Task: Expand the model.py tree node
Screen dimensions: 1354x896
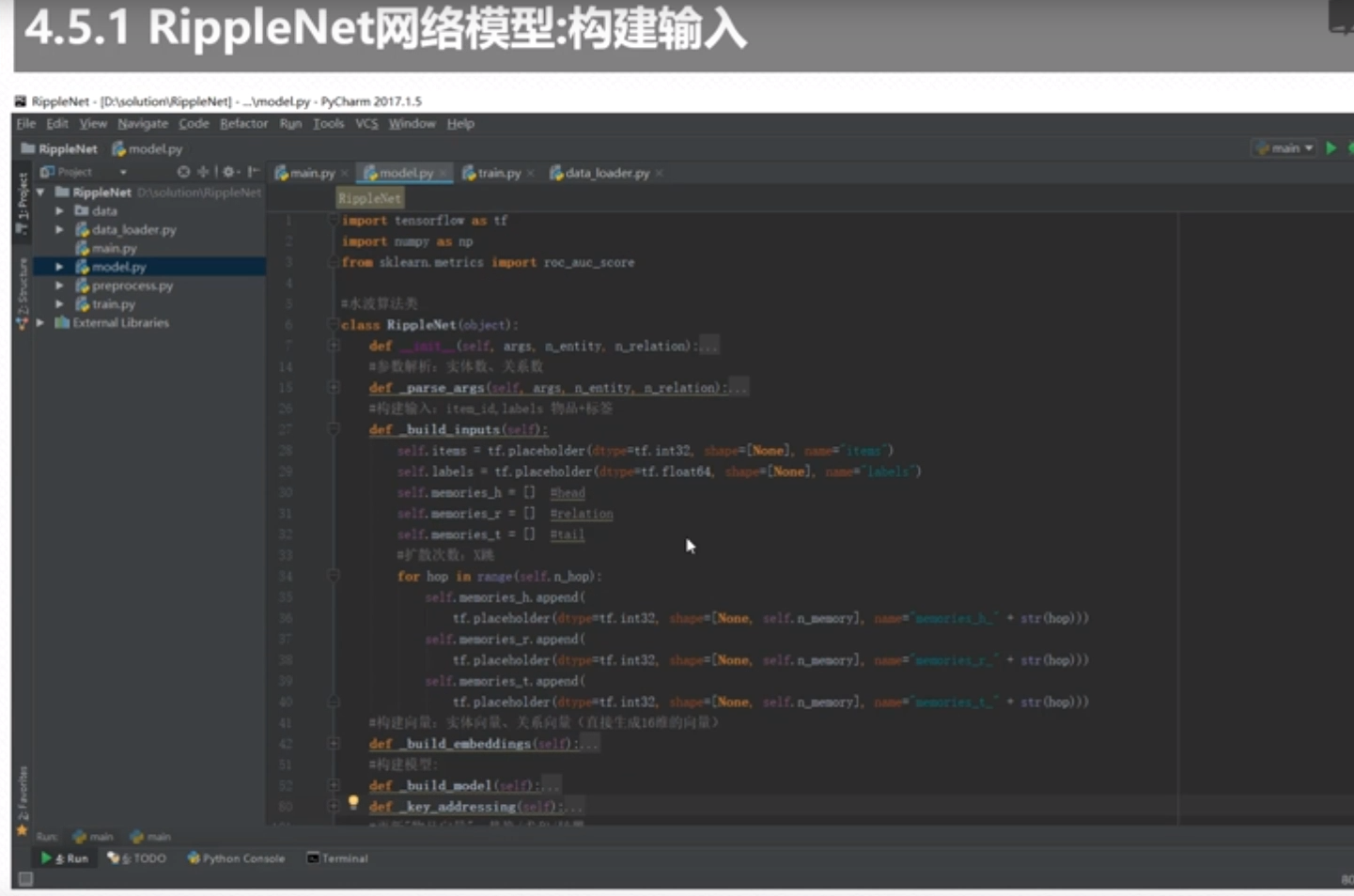Action: pyautogui.click(x=59, y=267)
